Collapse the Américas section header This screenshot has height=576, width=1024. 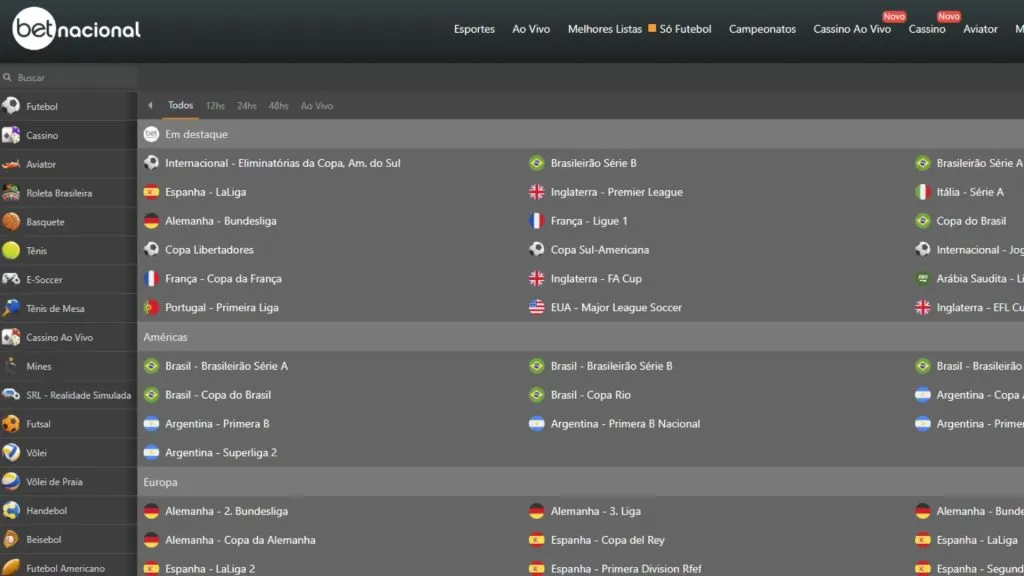pyautogui.click(x=581, y=337)
